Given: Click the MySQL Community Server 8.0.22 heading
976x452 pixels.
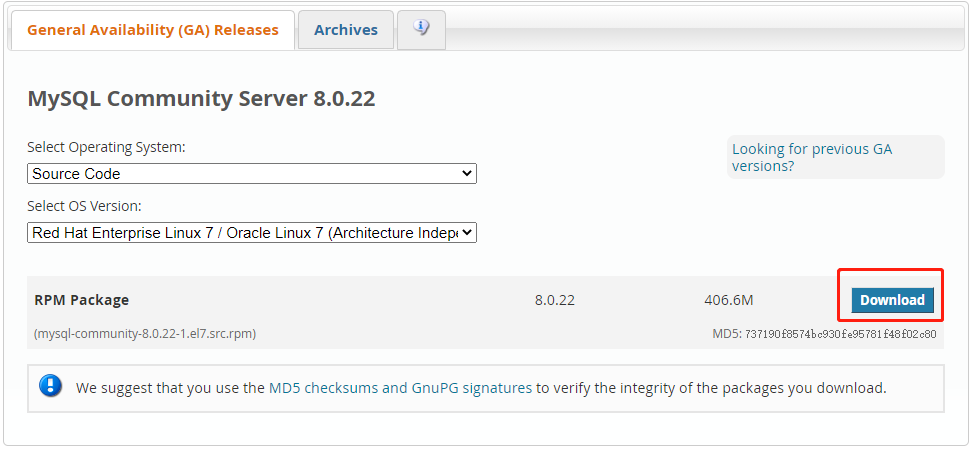Looking at the screenshot, I should (201, 99).
